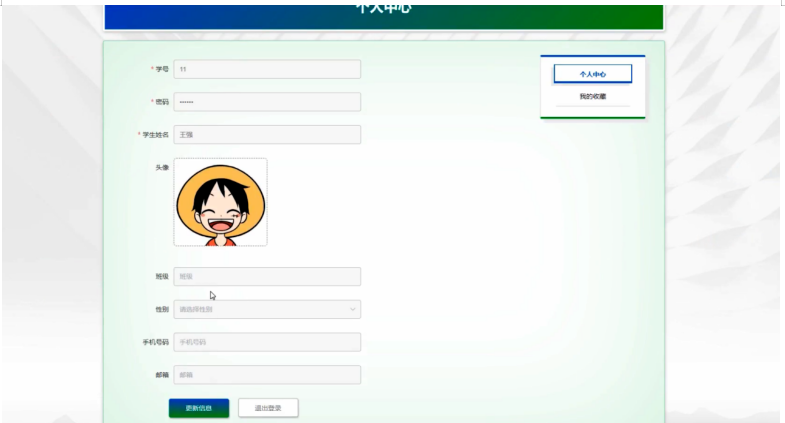Click the 头像 label text
The image size is (785, 423).
click(x=162, y=167)
